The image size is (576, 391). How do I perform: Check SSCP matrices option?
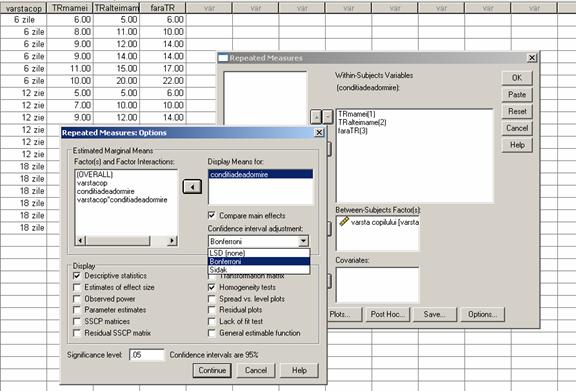pos(77,322)
